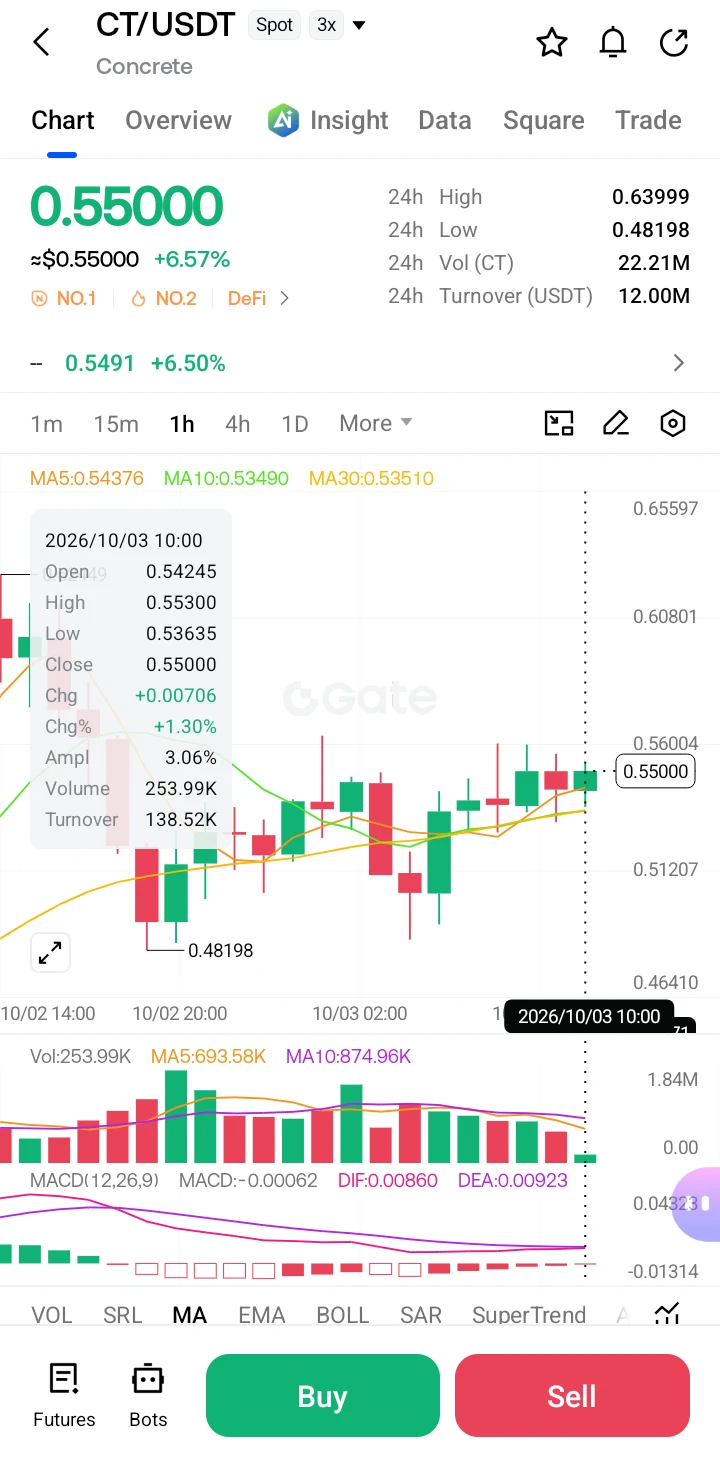Switch to the Chart tab
Image resolution: width=720 pixels, height=1467 pixels.
point(63,120)
